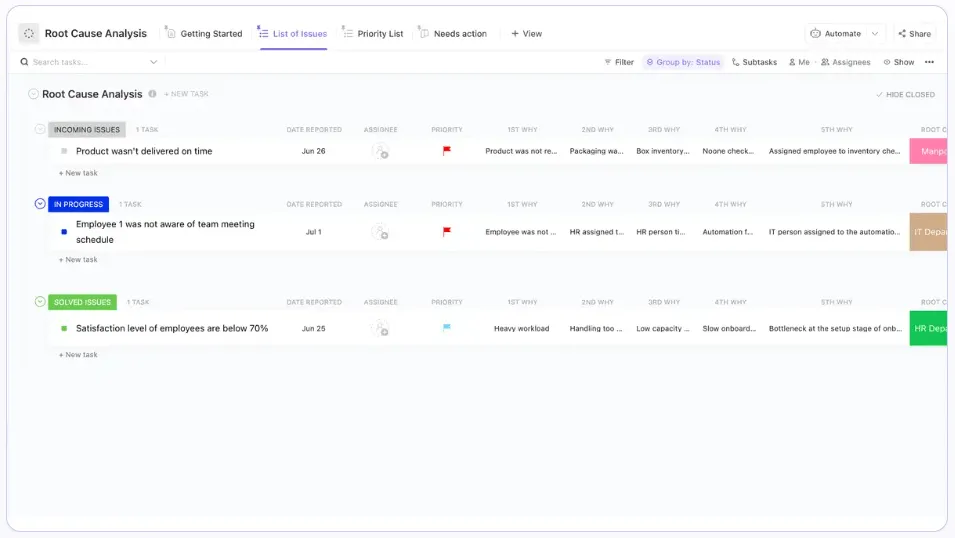Viewport: 955px width, 538px height.
Task: Click the Share button
Action: [x=915, y=34]
